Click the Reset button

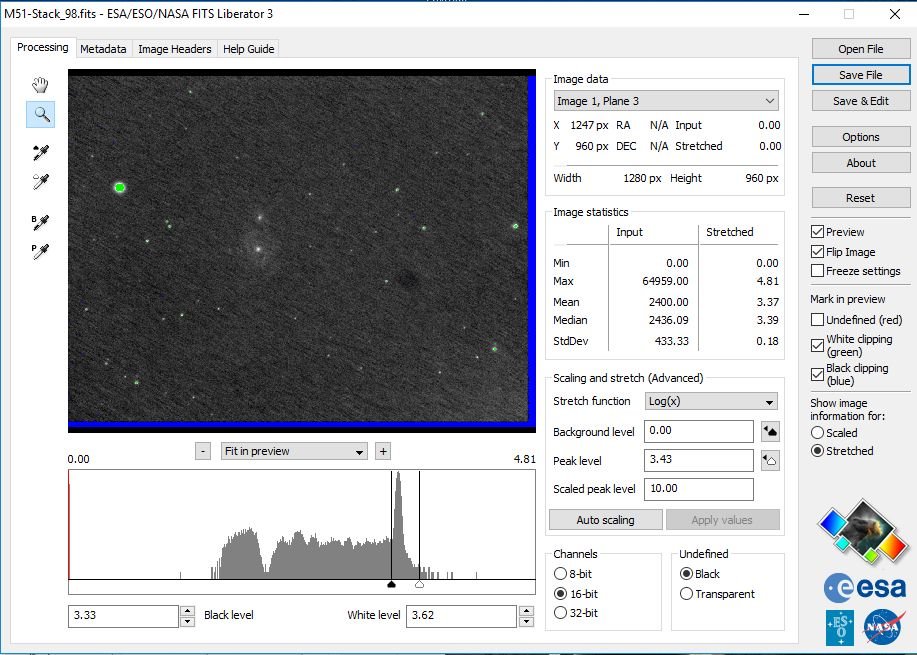(x=861, y=198)
